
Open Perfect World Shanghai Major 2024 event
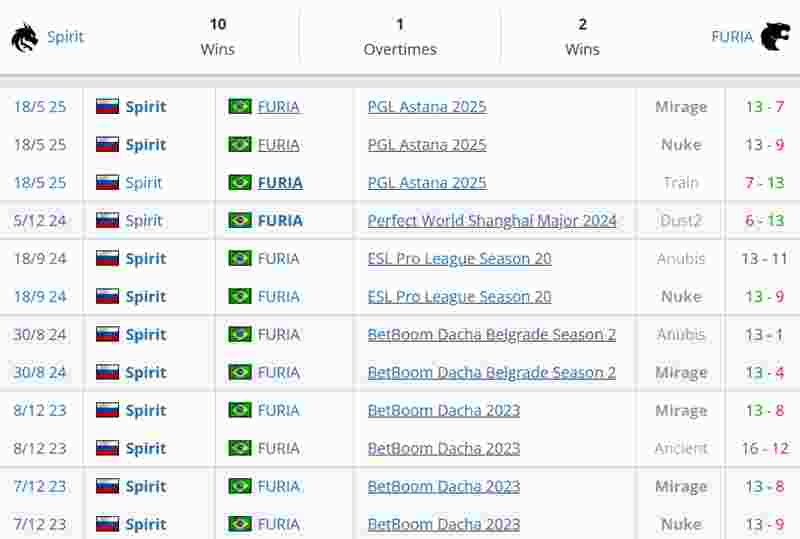492,220
